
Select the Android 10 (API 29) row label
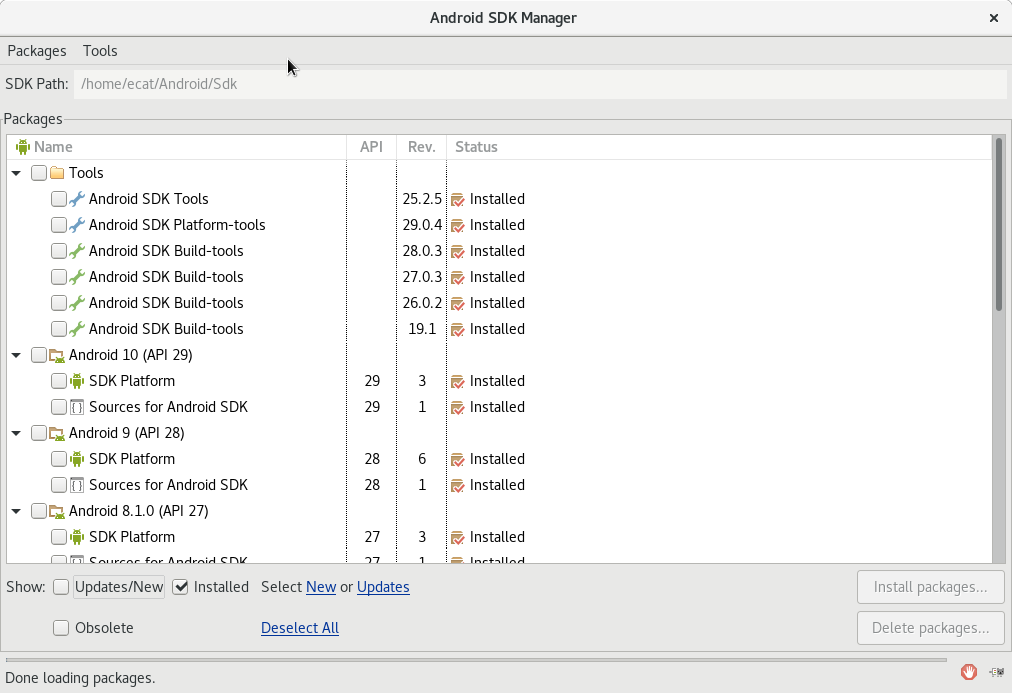coord(130,355)
